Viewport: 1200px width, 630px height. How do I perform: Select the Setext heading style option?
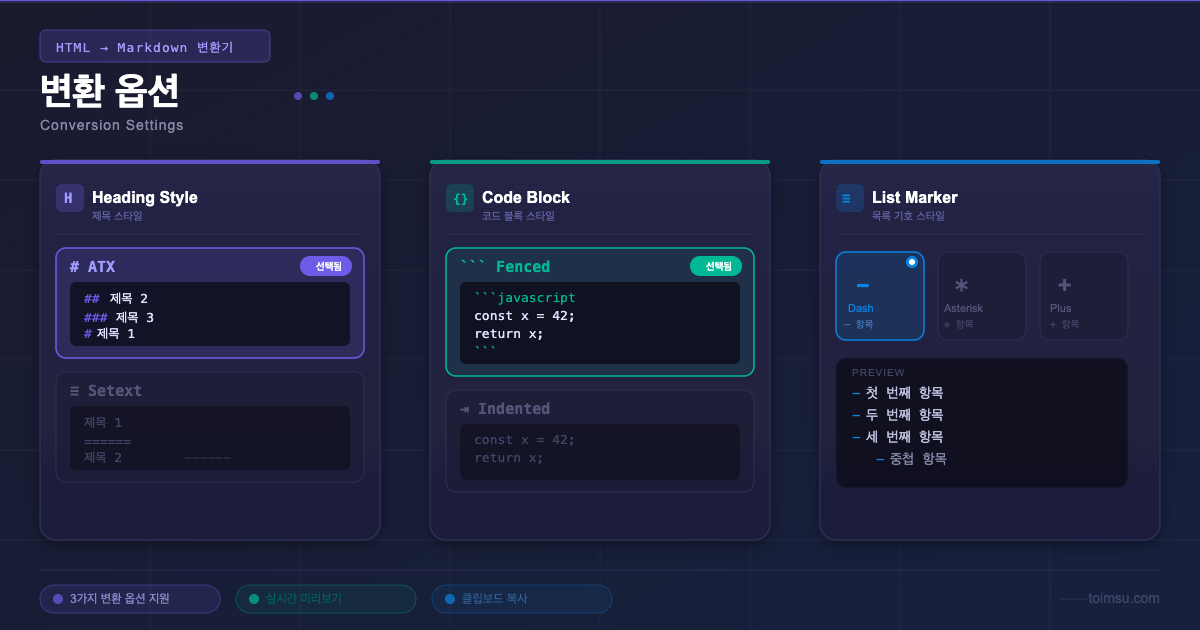pyautogui.click(x=210, y=426)
